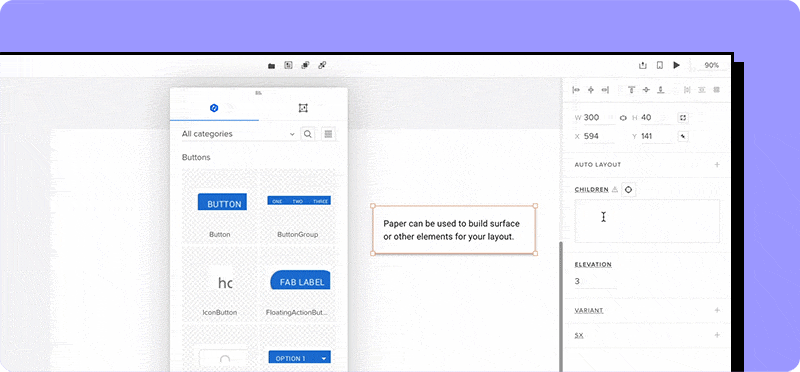Viewport: 800px width, 372px height.
Task: Edit the Elevation value field showing 3
Action: [595, 282]
